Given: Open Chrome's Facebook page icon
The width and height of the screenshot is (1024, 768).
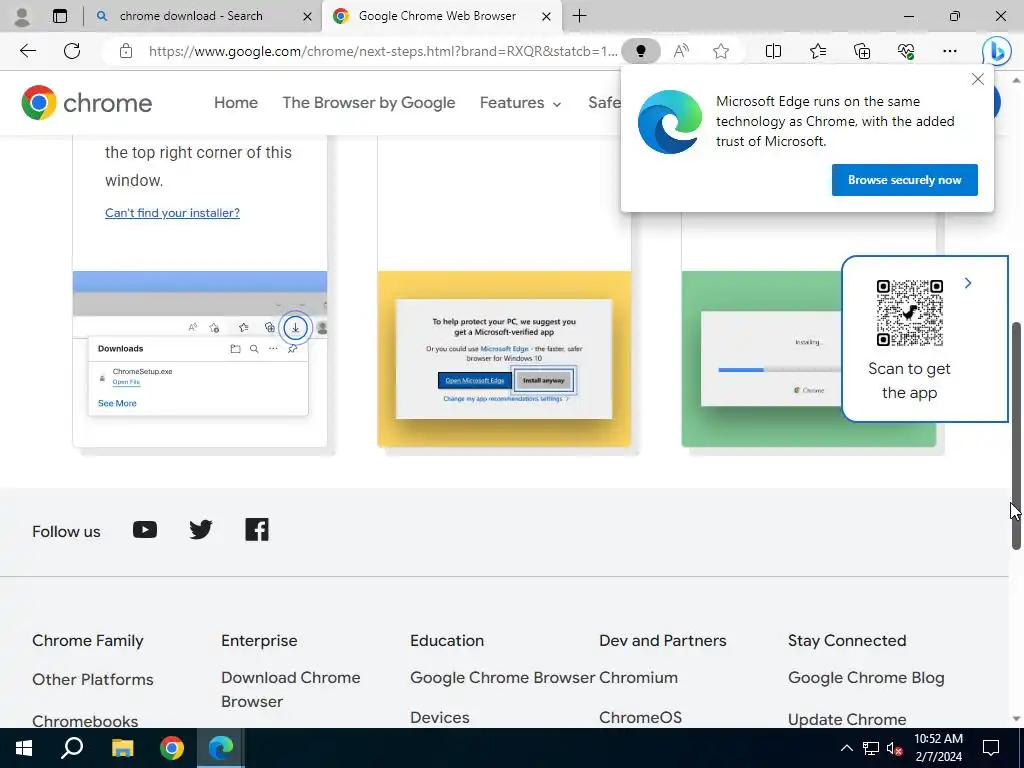Looking at the screenshot, I should point(257,530).
